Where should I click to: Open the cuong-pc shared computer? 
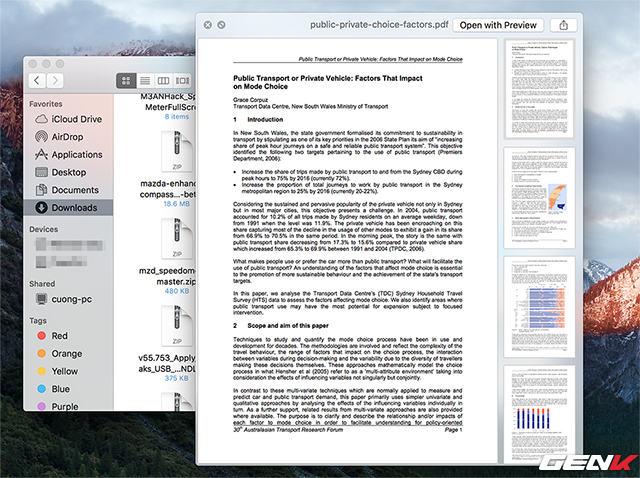click(x=68, y=299)
